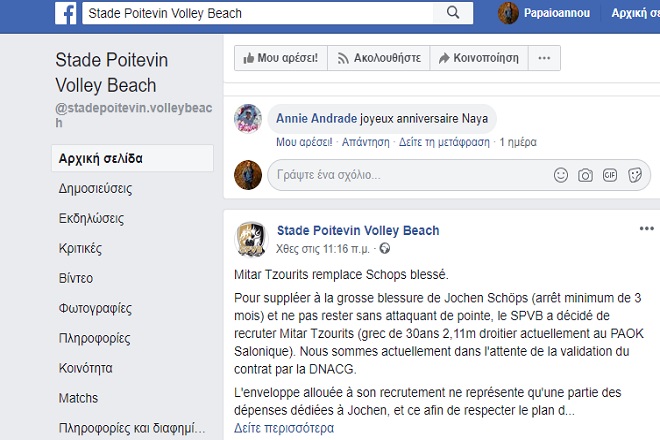Viewport: 660px width, 440px height.
Task: Click the @stadepoitevin.volleybeach handle
Action: click(x=133, y=115)
